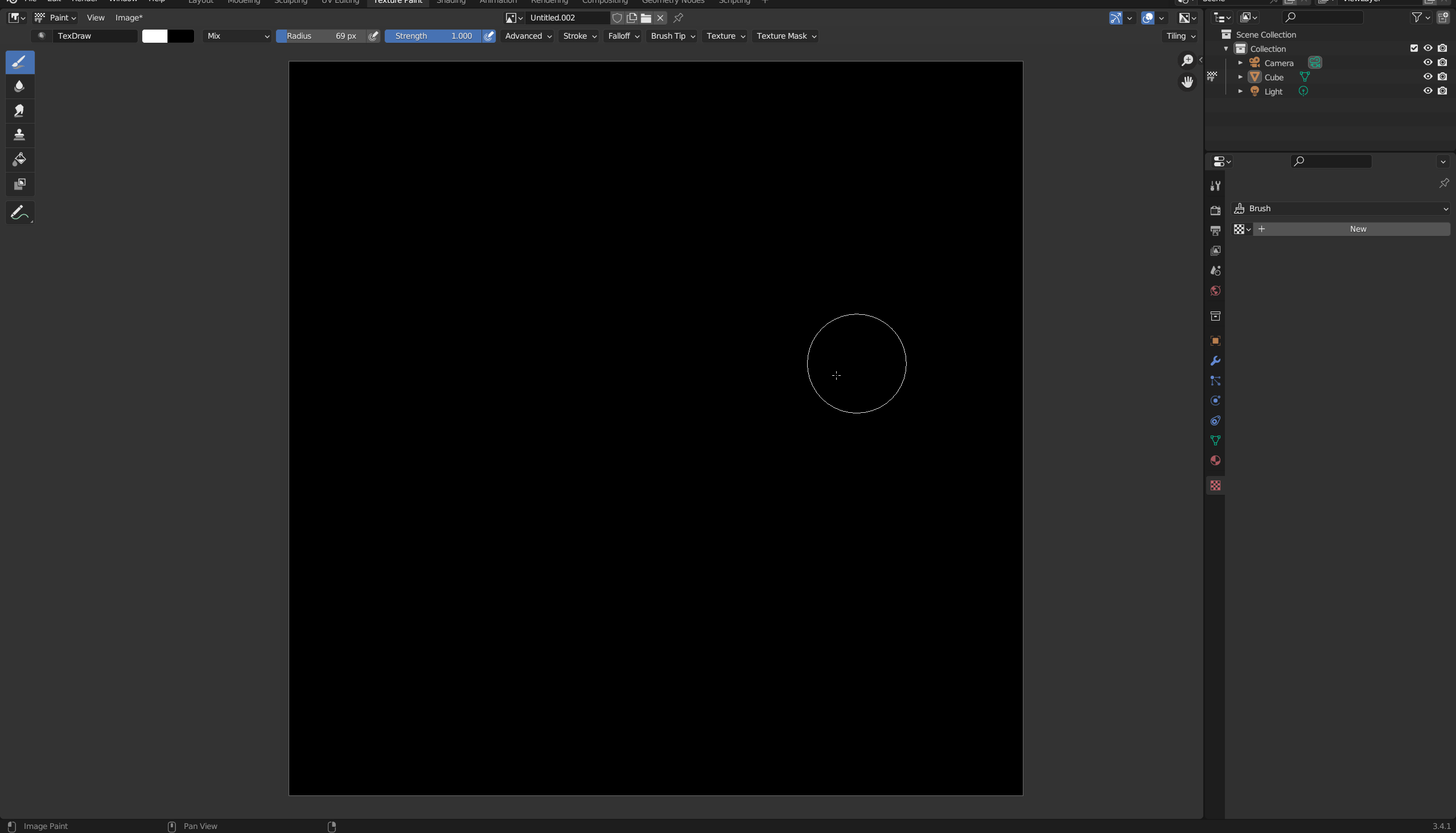Open the Tiling dropdown in the header
Screen dimensions: 1456x833
tap(1179, 36)
